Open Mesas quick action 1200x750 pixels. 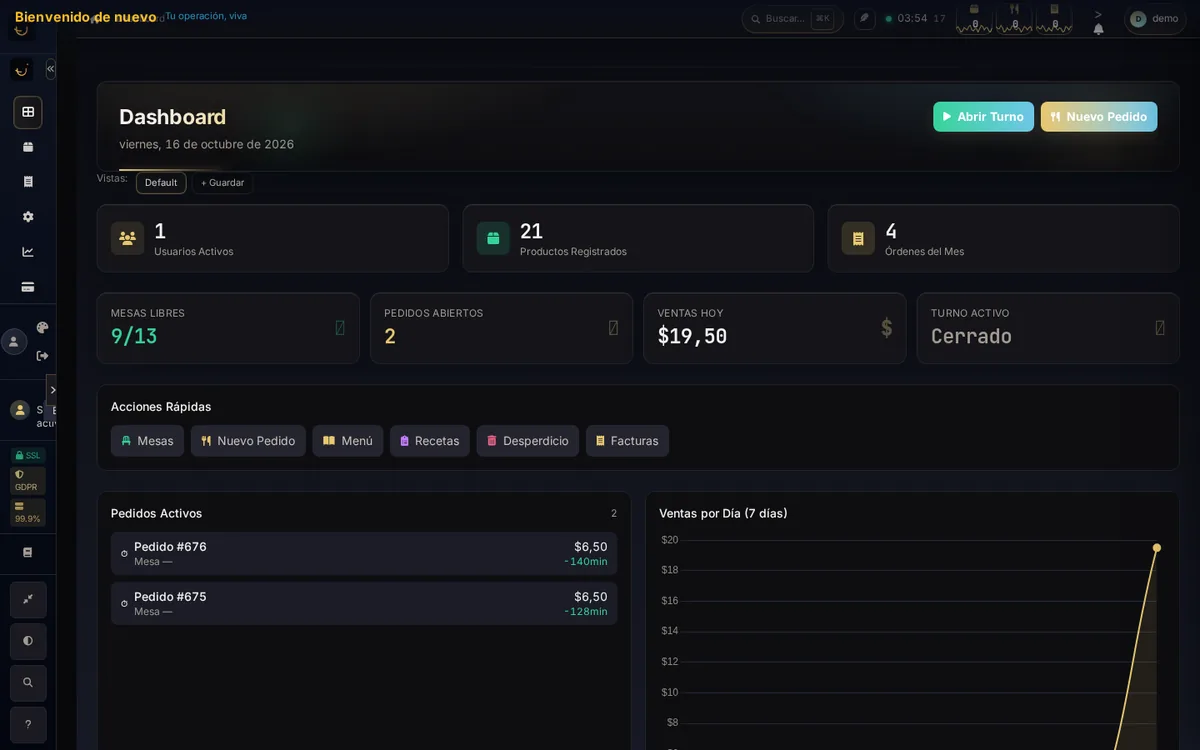147,441
